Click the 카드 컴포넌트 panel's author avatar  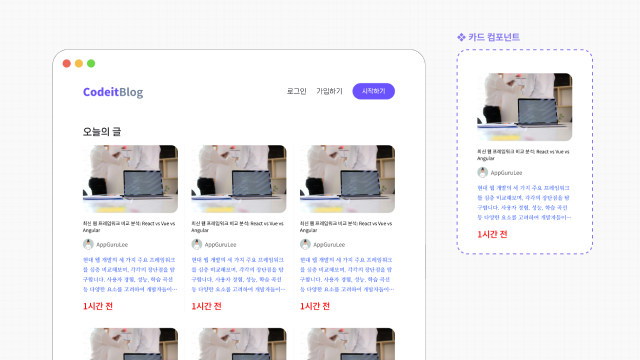coord(482,172)
